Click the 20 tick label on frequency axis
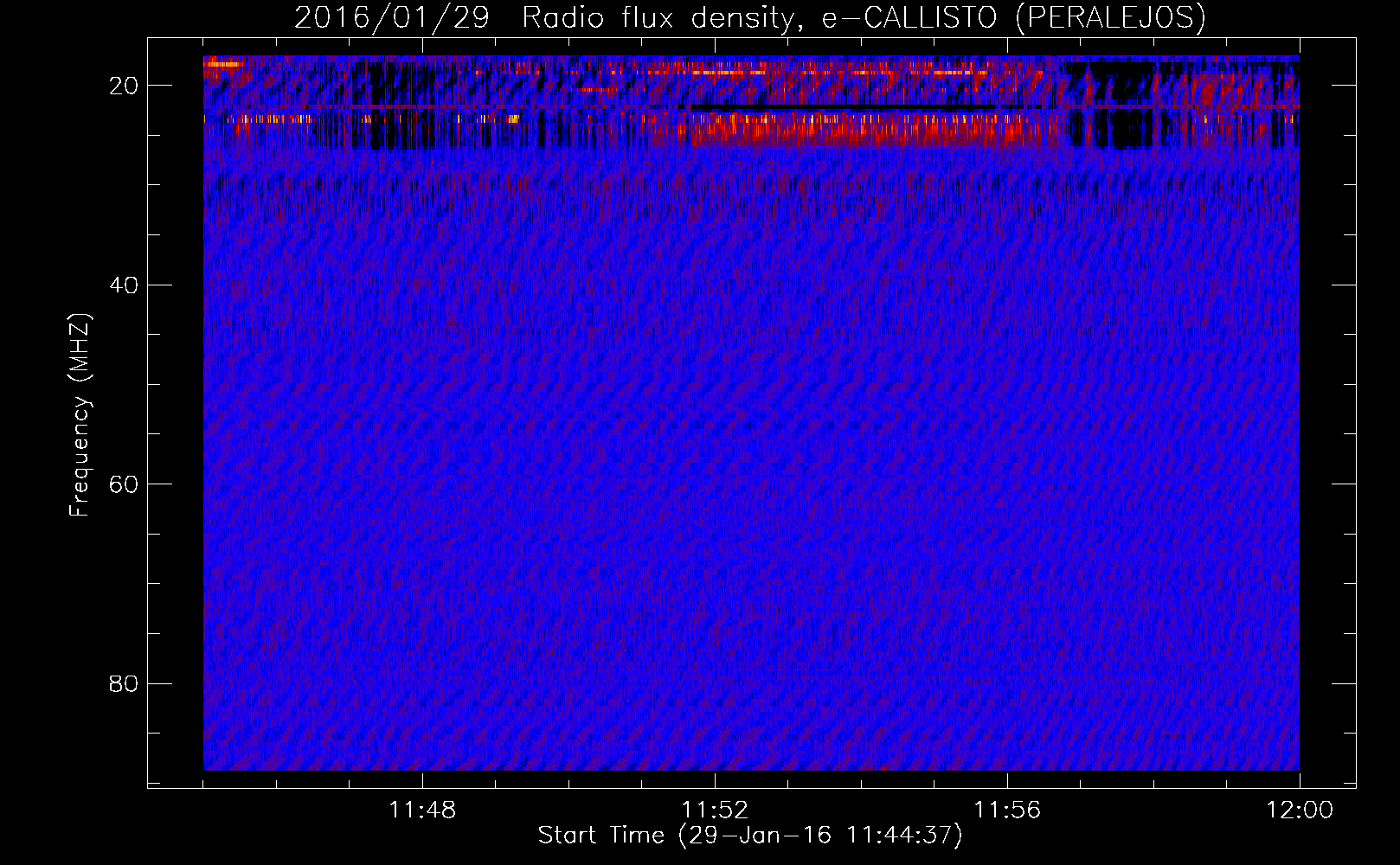Screen dimensions: 1400x865 point(124,85)
